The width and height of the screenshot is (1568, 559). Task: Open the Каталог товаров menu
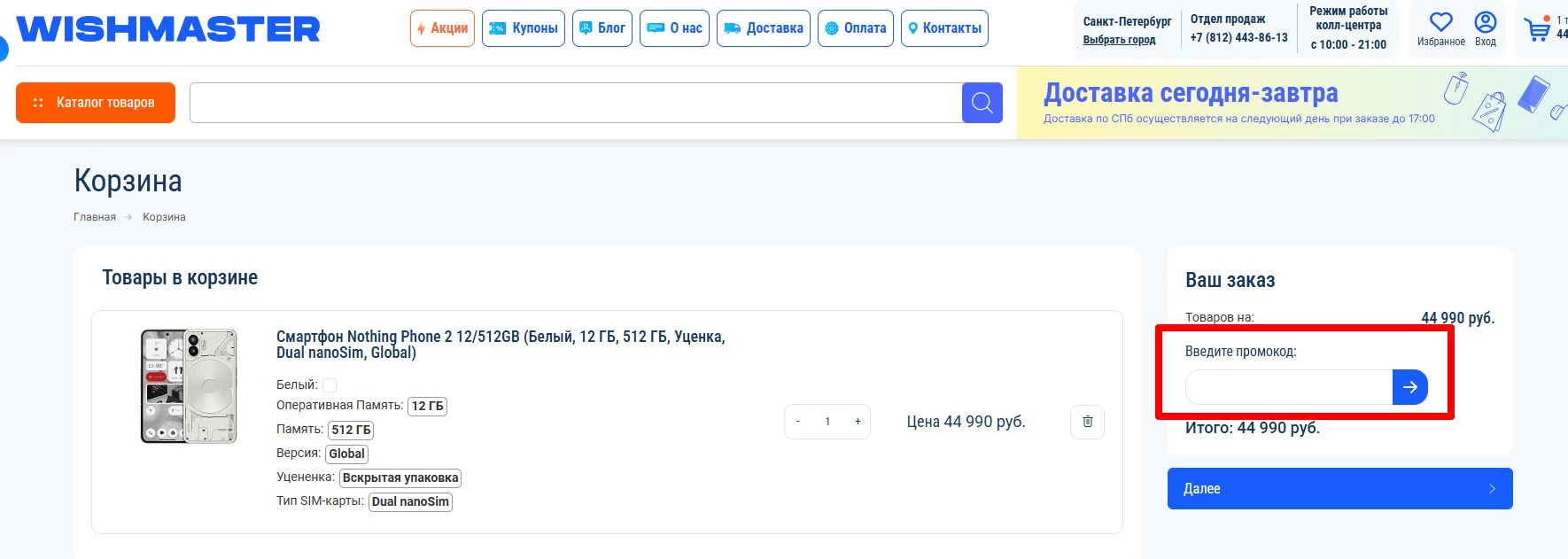coord(96,103)
